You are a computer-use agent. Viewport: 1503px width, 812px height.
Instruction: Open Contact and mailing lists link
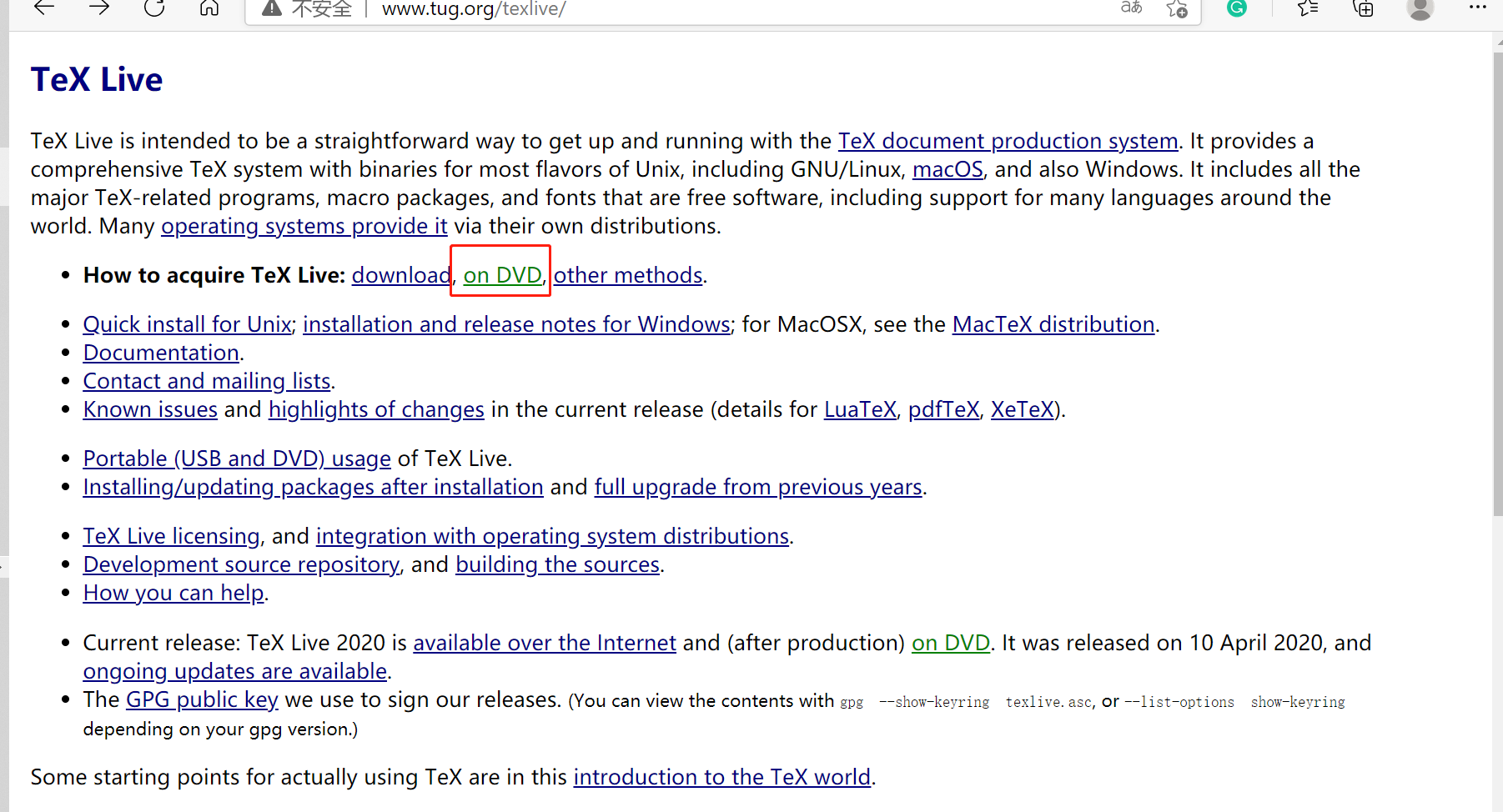click(x=208, y=381)
